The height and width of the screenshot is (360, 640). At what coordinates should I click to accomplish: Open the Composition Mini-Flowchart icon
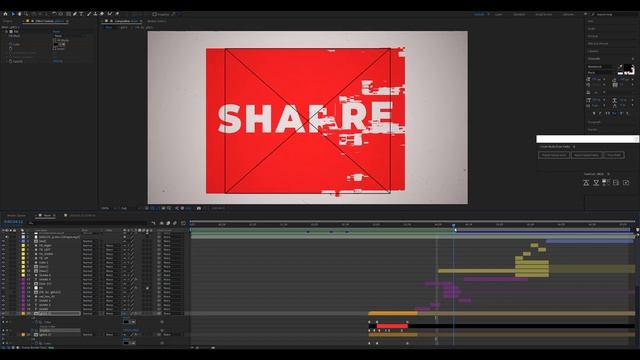[154, 223]
